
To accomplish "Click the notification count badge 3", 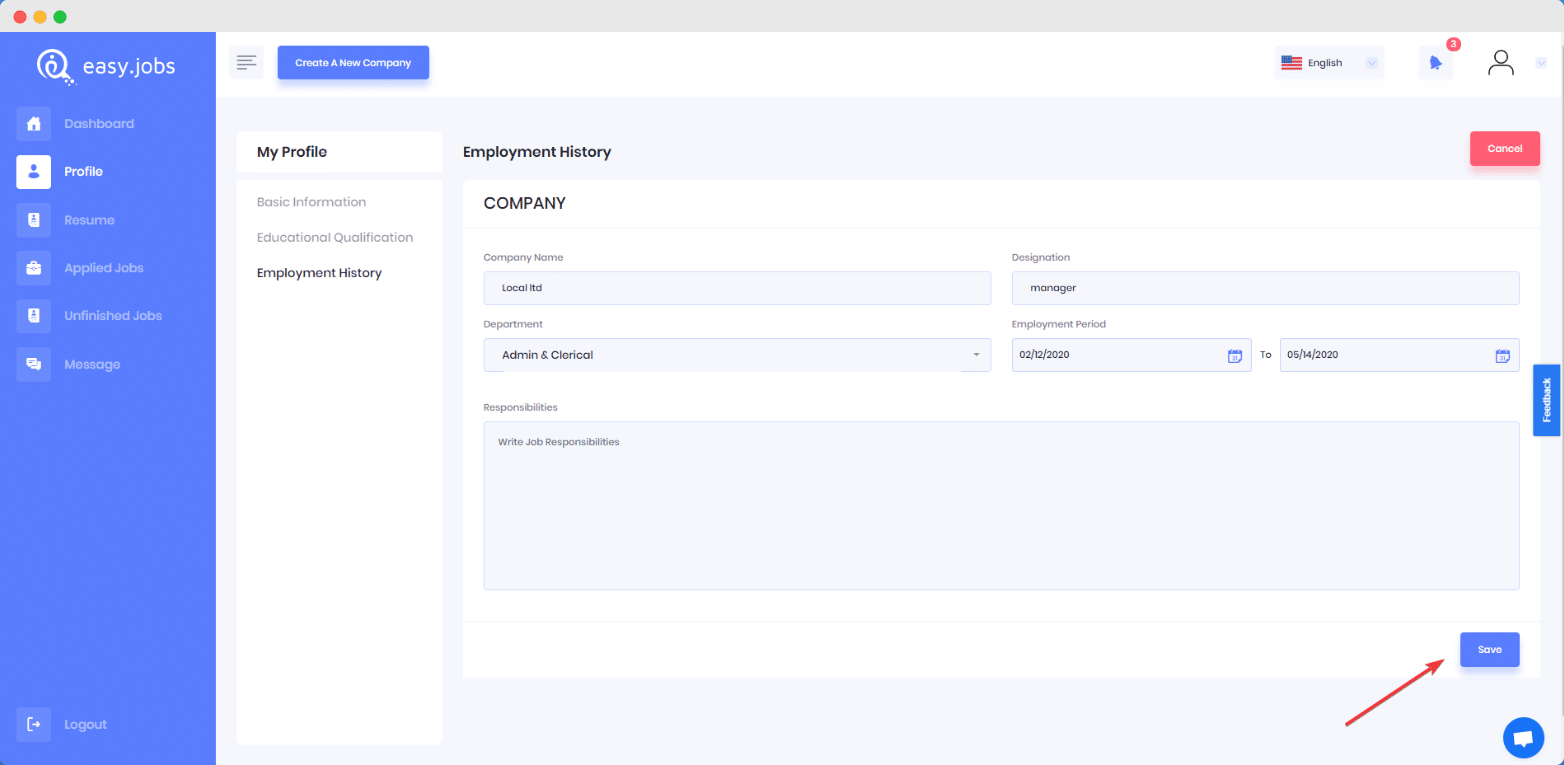I will coord(1453,44).
